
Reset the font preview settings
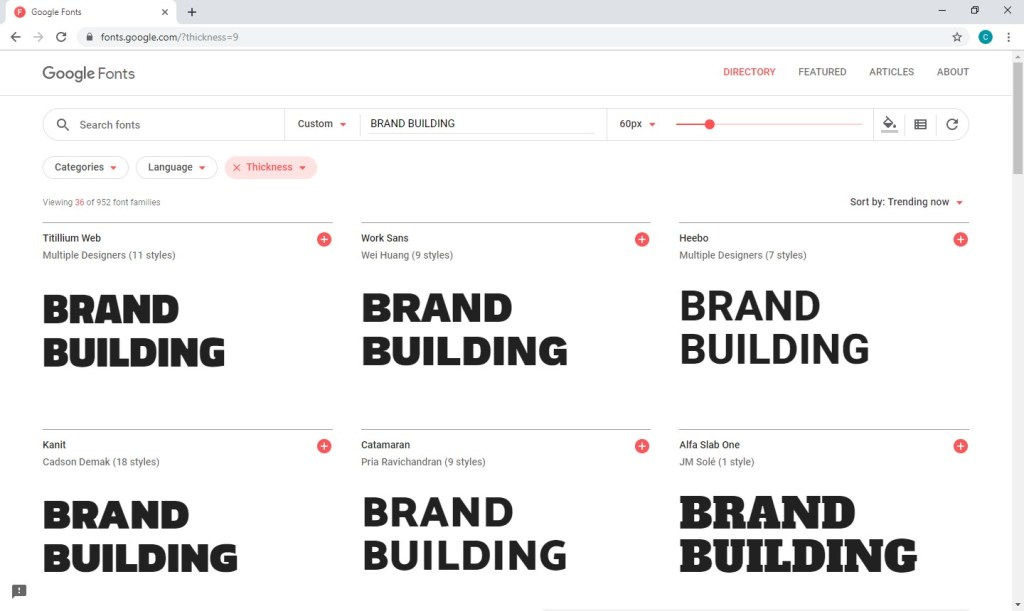point(952,124)
